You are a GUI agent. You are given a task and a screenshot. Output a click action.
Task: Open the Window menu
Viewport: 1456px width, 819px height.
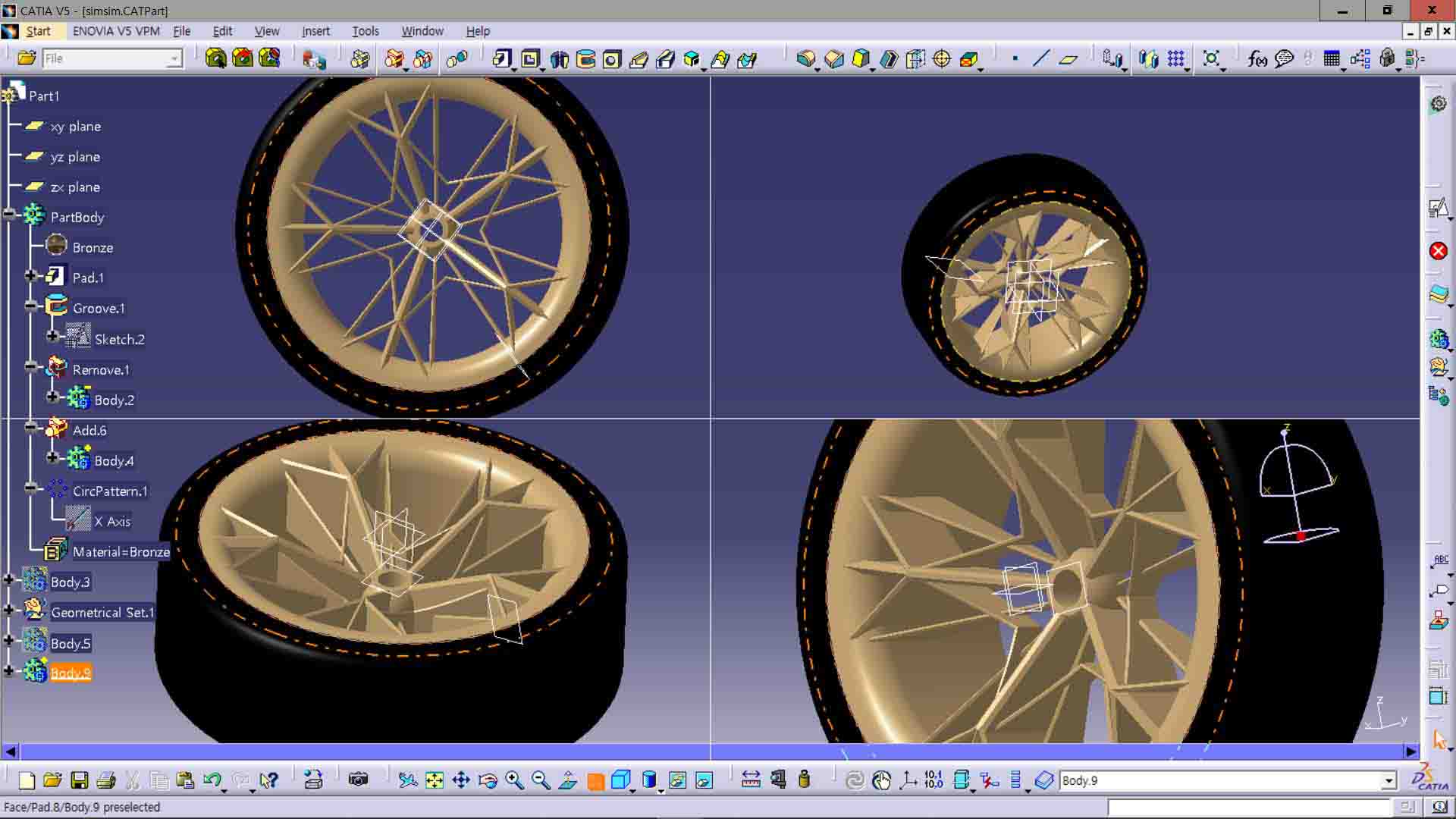pyautogui.click(x=422, y=31)
